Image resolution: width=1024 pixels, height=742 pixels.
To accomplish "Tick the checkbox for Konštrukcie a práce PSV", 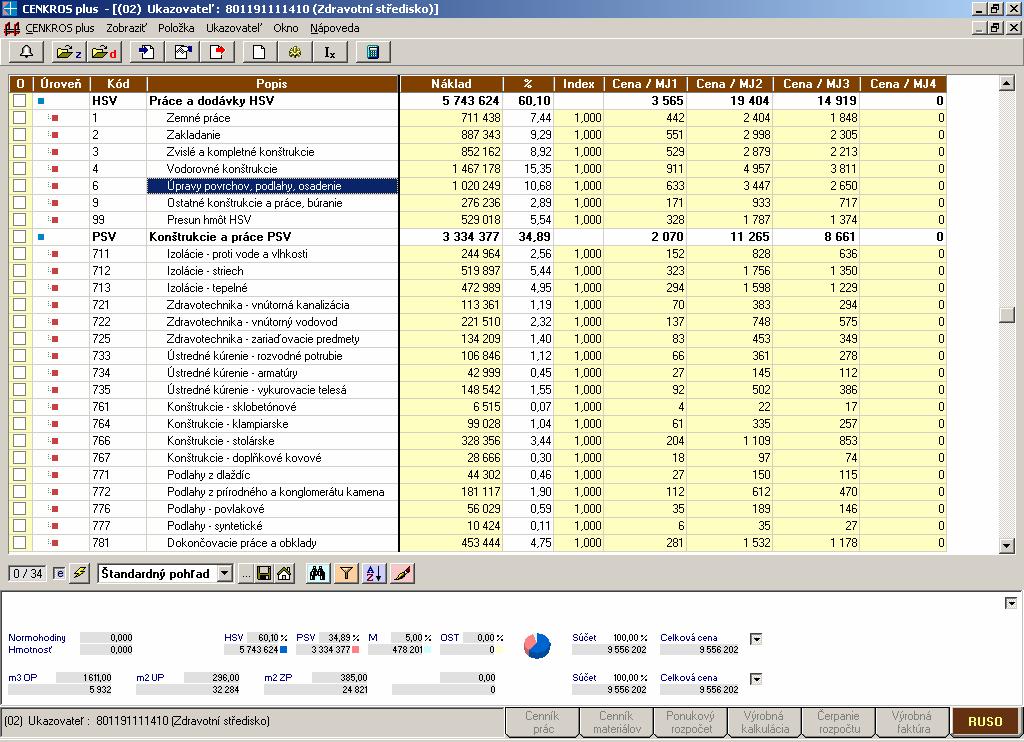I will point(20,236).
